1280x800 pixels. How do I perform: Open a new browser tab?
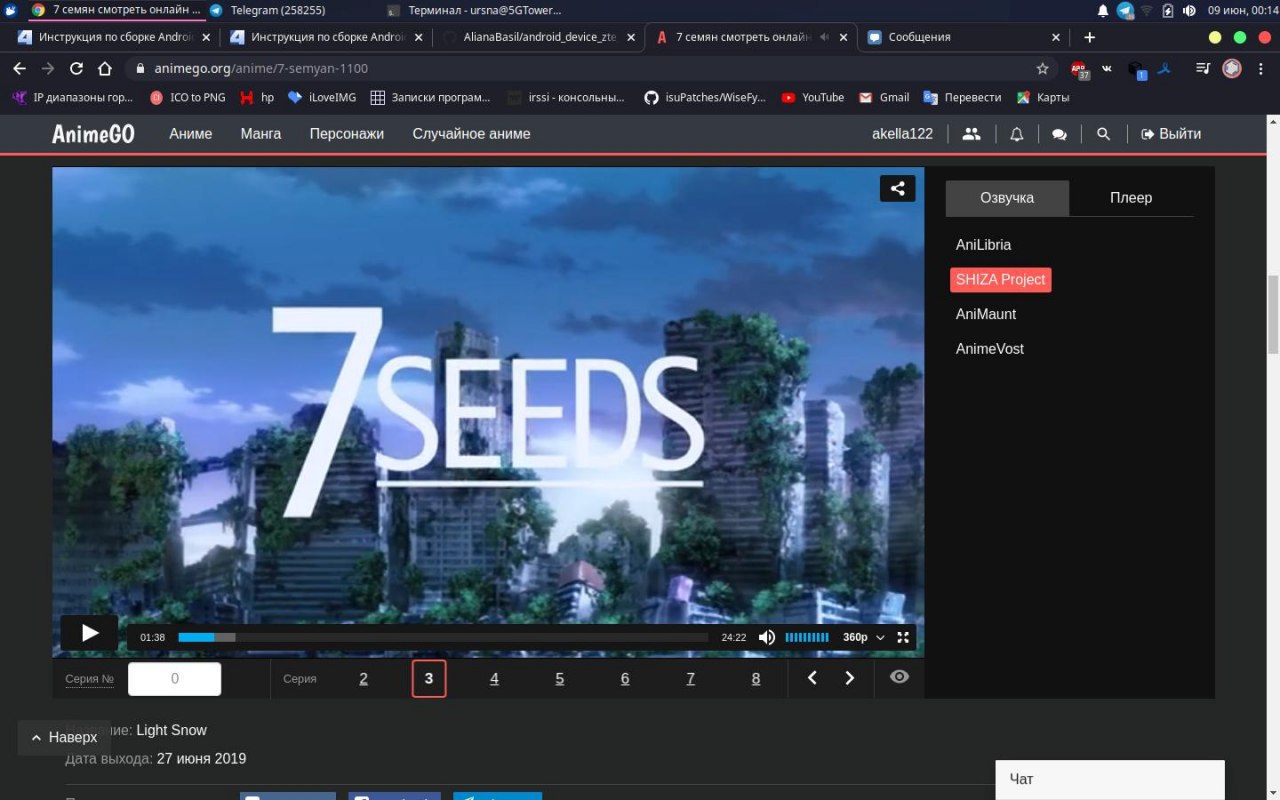point(1089,37)
